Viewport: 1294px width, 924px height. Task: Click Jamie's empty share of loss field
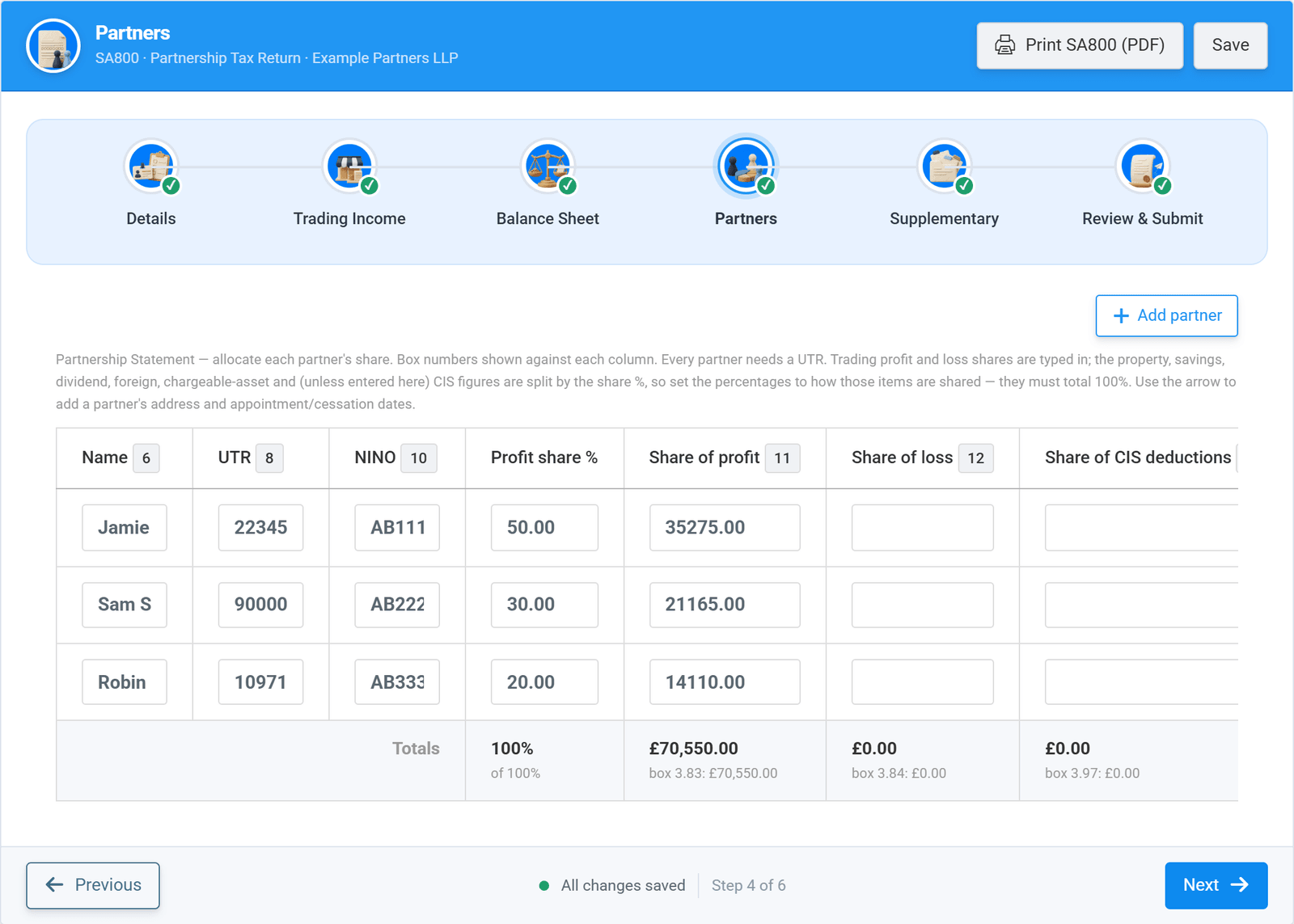click(x=922, y=528)
